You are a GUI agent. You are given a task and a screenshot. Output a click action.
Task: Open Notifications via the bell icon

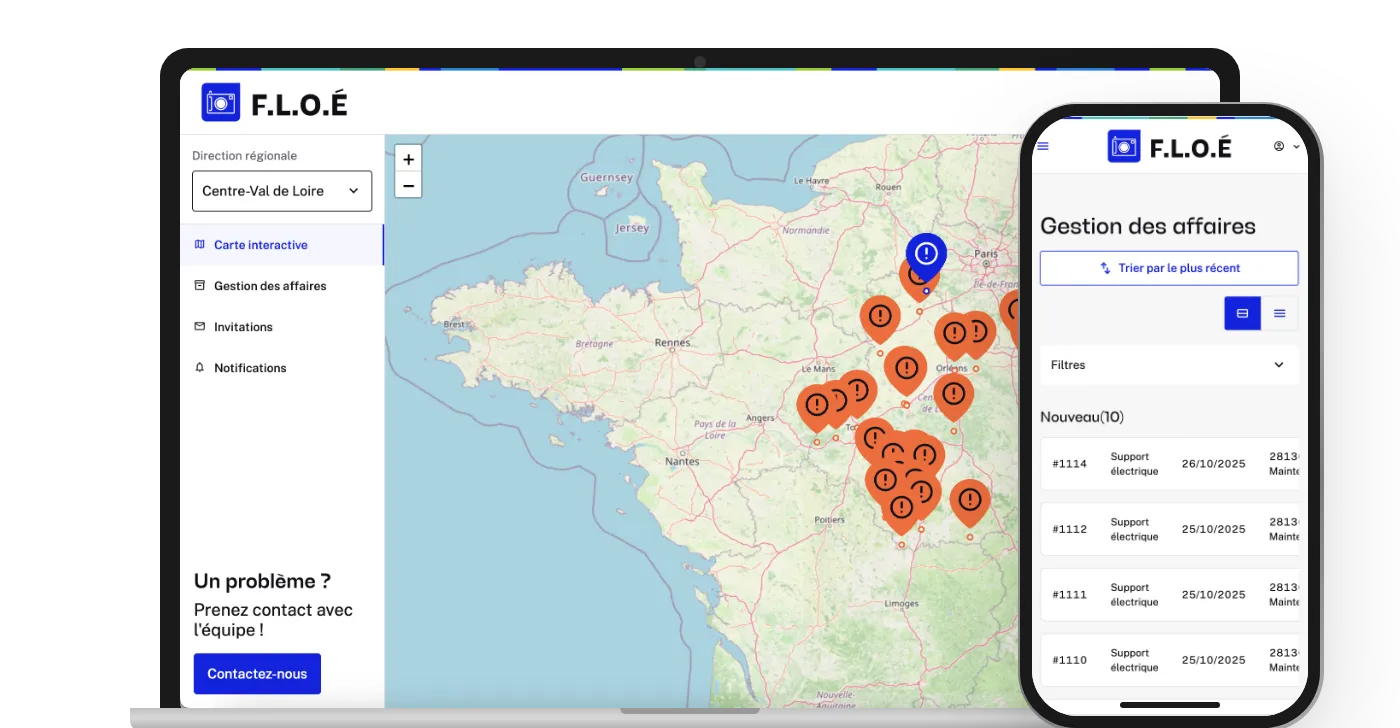(x=199, y=367)
